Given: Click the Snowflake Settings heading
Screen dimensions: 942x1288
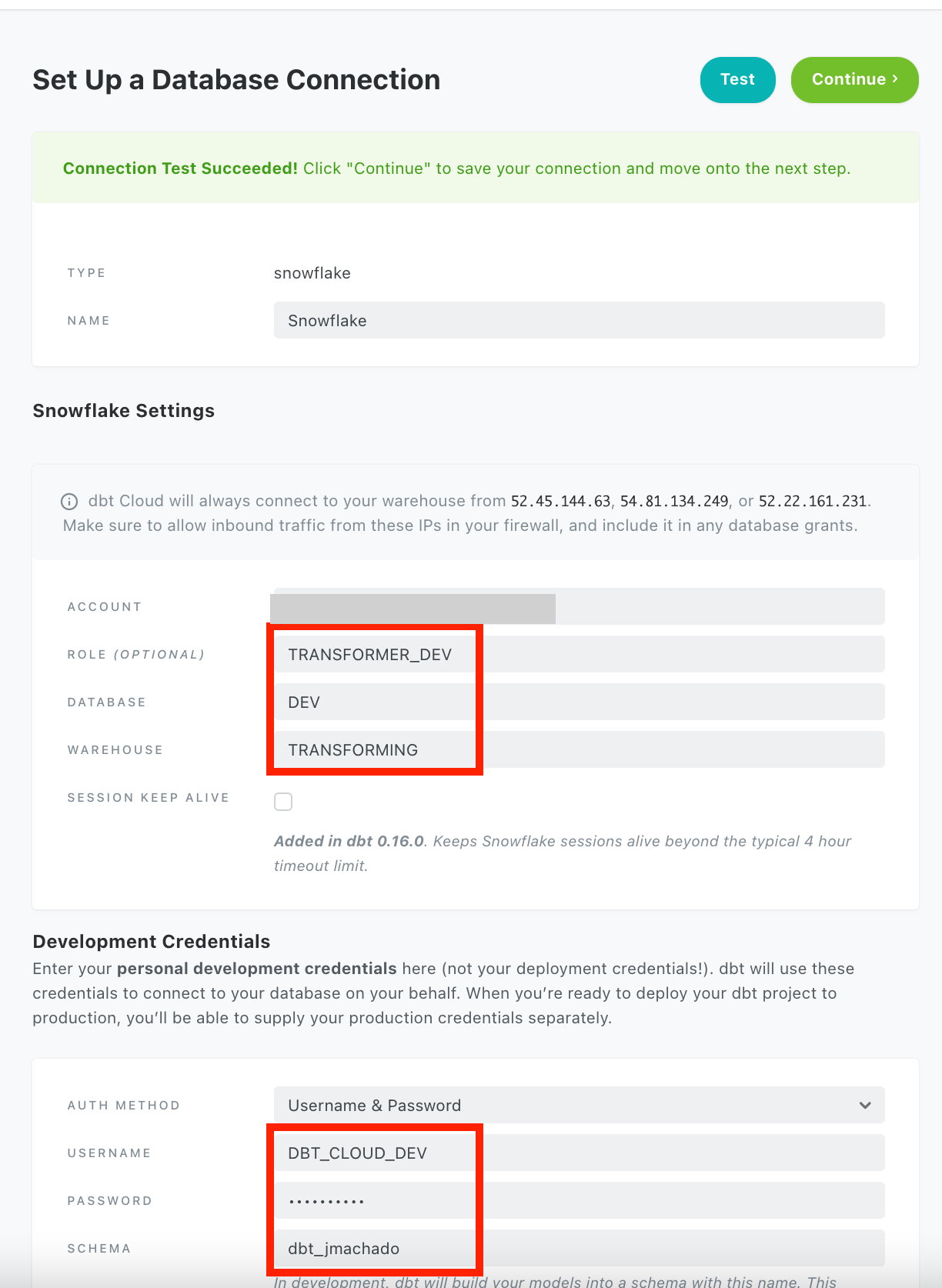Looking at the screenshot, I should pyautogui.click(x=123, y=411).
